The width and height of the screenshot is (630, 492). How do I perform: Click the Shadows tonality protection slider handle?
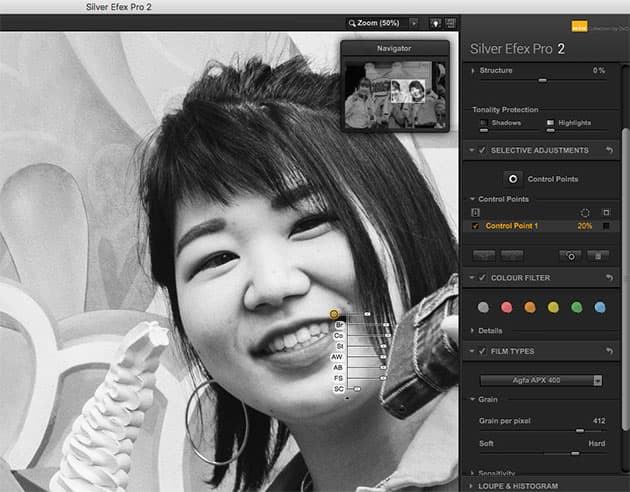pos(484,131)
